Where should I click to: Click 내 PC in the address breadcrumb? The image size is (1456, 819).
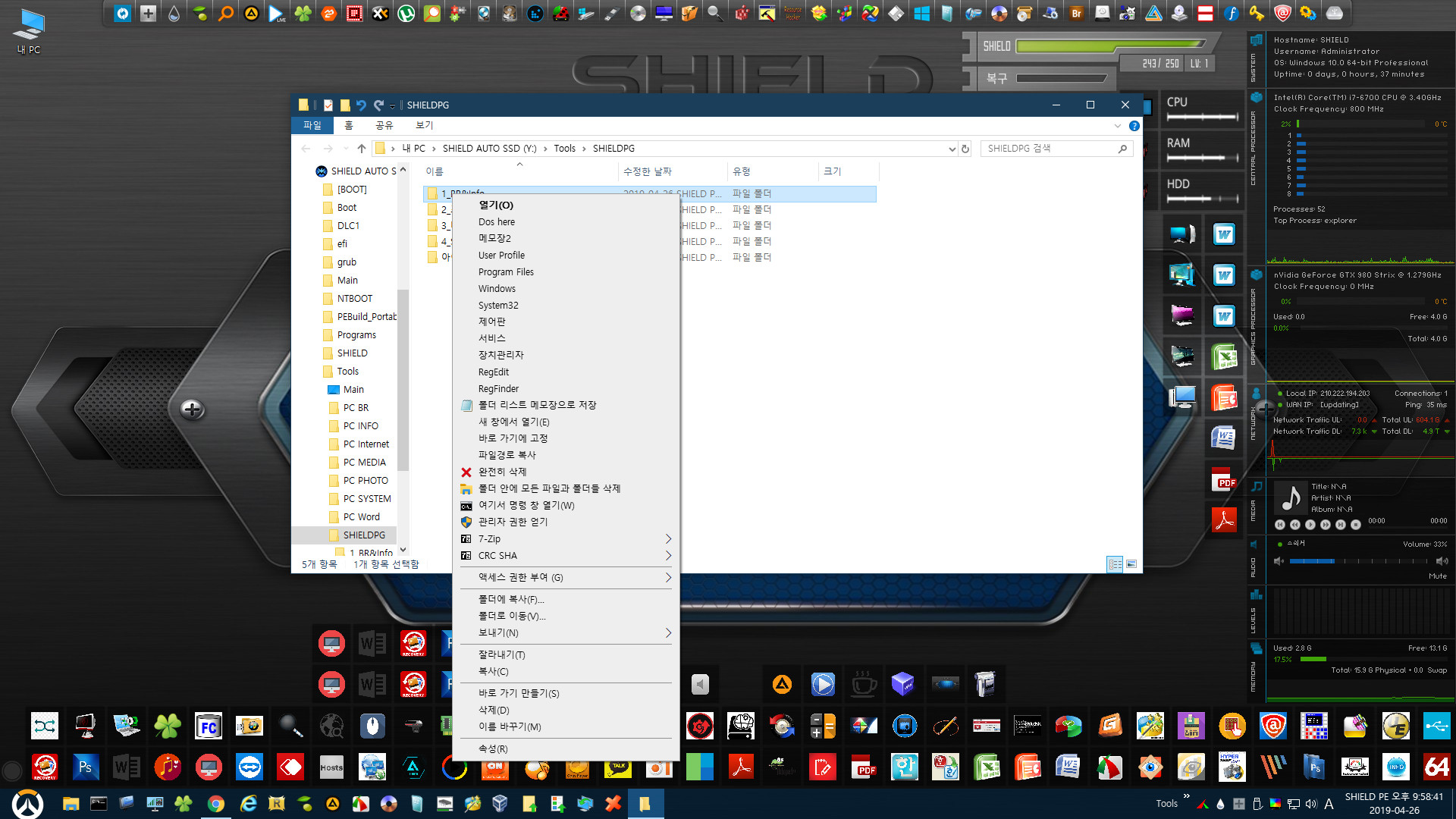[x=413, y=149]
